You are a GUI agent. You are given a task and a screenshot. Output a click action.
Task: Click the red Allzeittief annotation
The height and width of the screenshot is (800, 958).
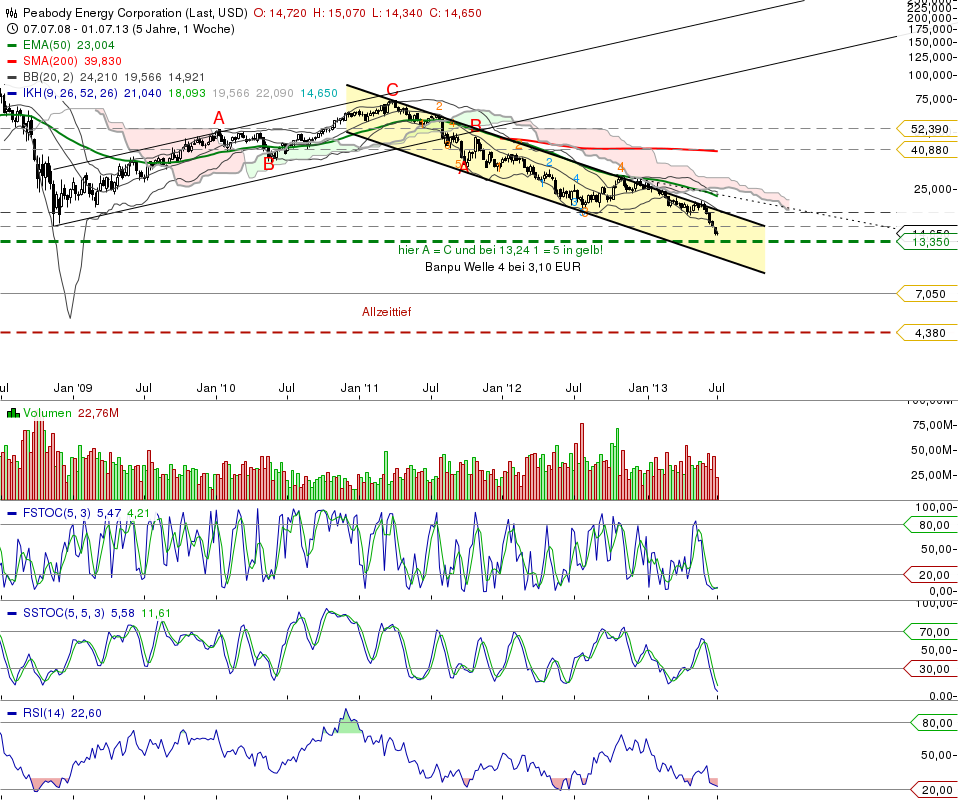coord(387,312)
